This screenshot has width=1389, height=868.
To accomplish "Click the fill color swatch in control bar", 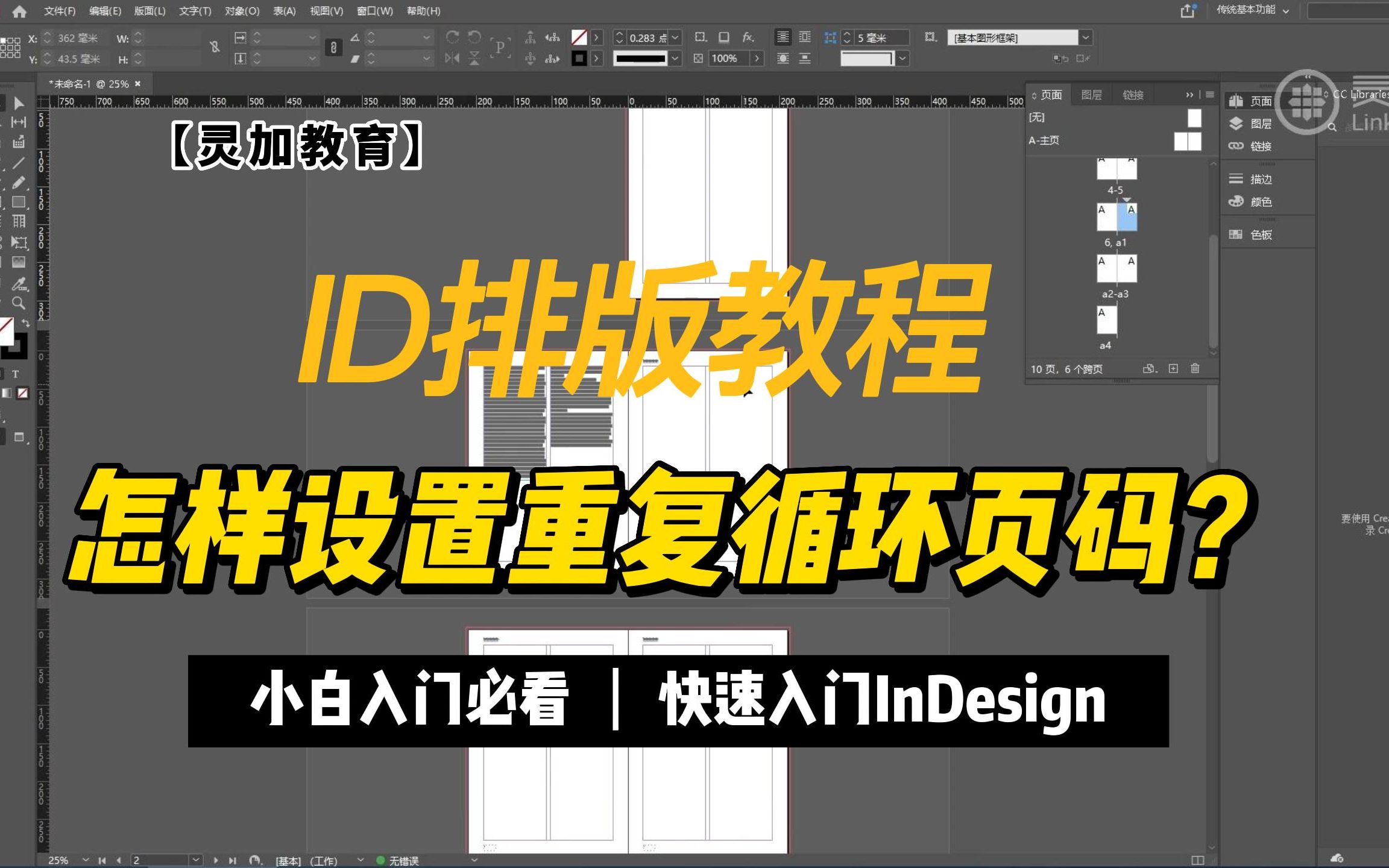I will coord(579,37).
